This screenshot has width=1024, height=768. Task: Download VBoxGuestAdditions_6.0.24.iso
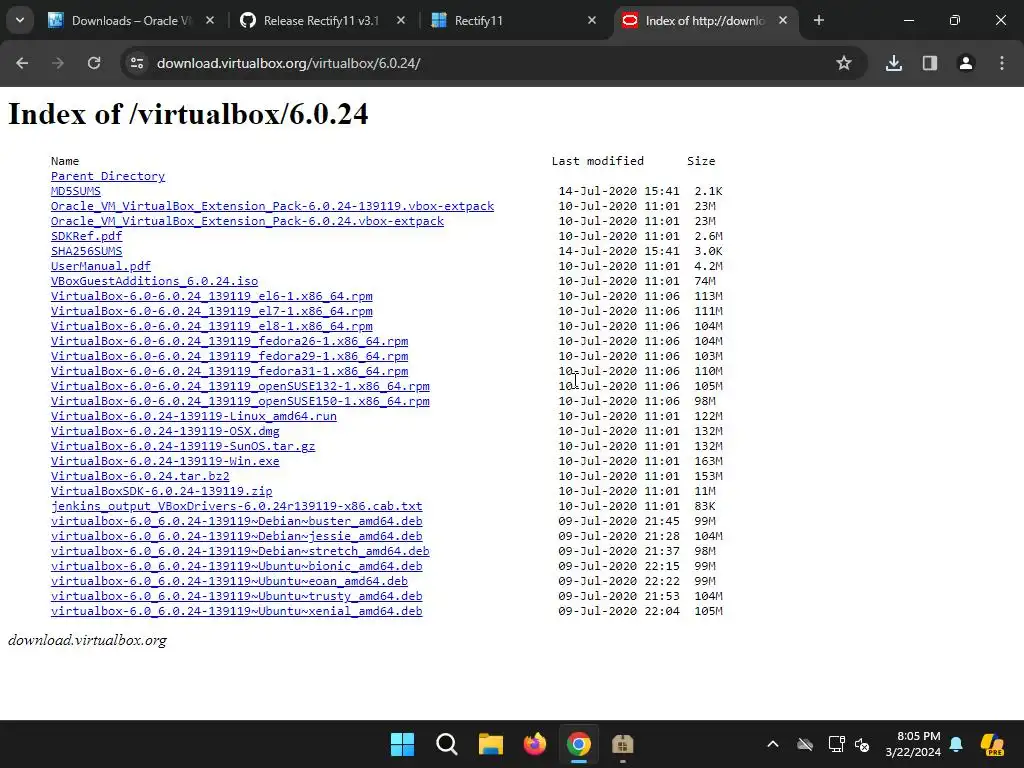click(x=154, y=281)
